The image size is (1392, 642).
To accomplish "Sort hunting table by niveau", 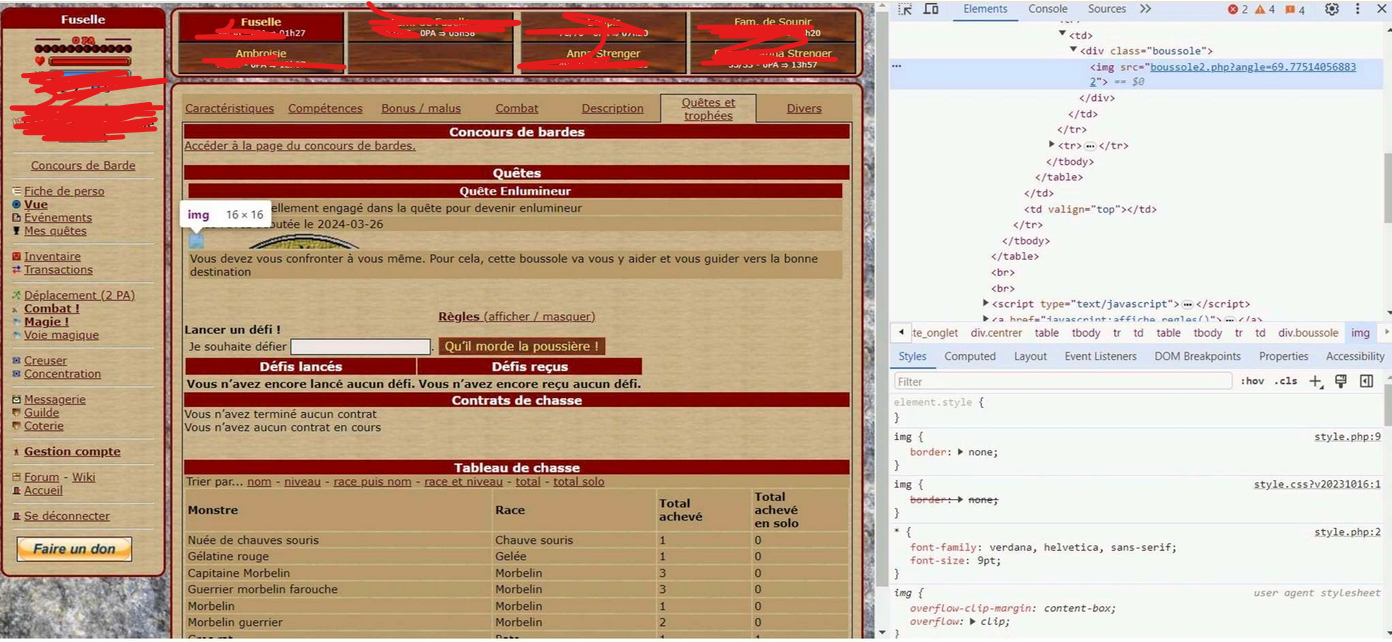I will [x=302, y=482].
